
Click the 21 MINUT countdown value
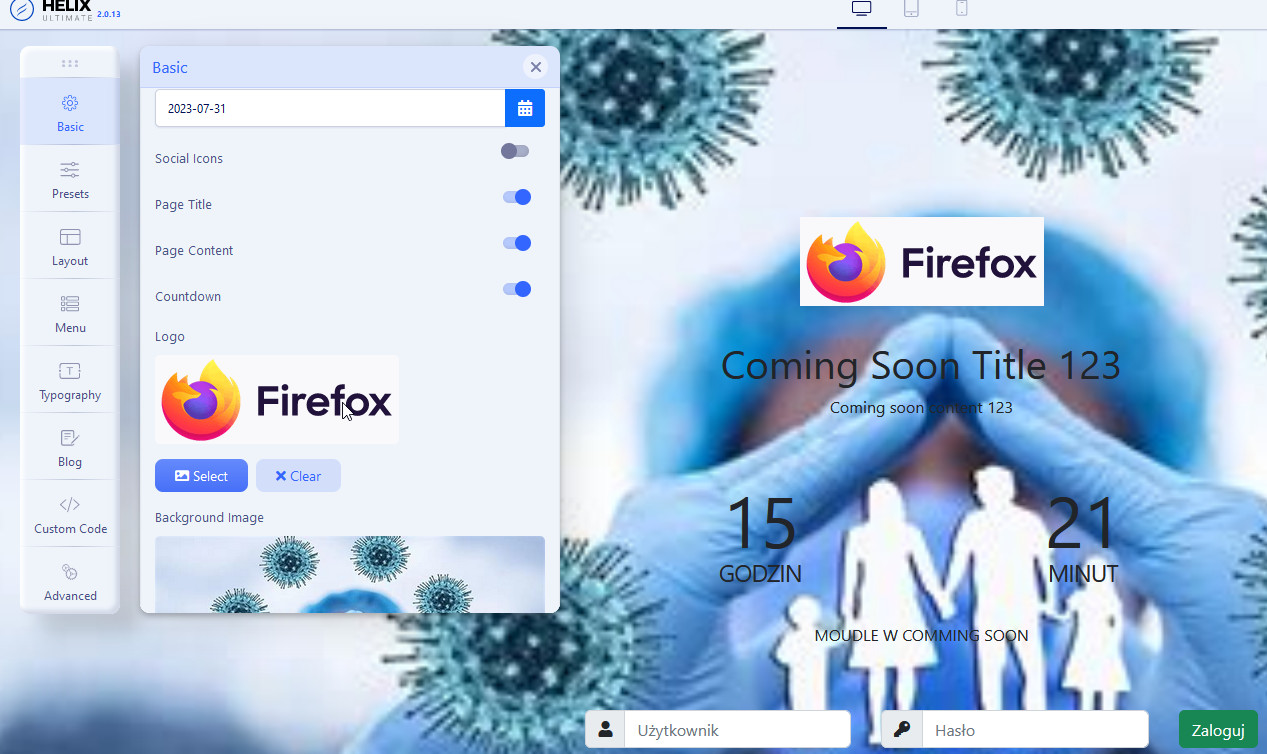(1083, 538)
